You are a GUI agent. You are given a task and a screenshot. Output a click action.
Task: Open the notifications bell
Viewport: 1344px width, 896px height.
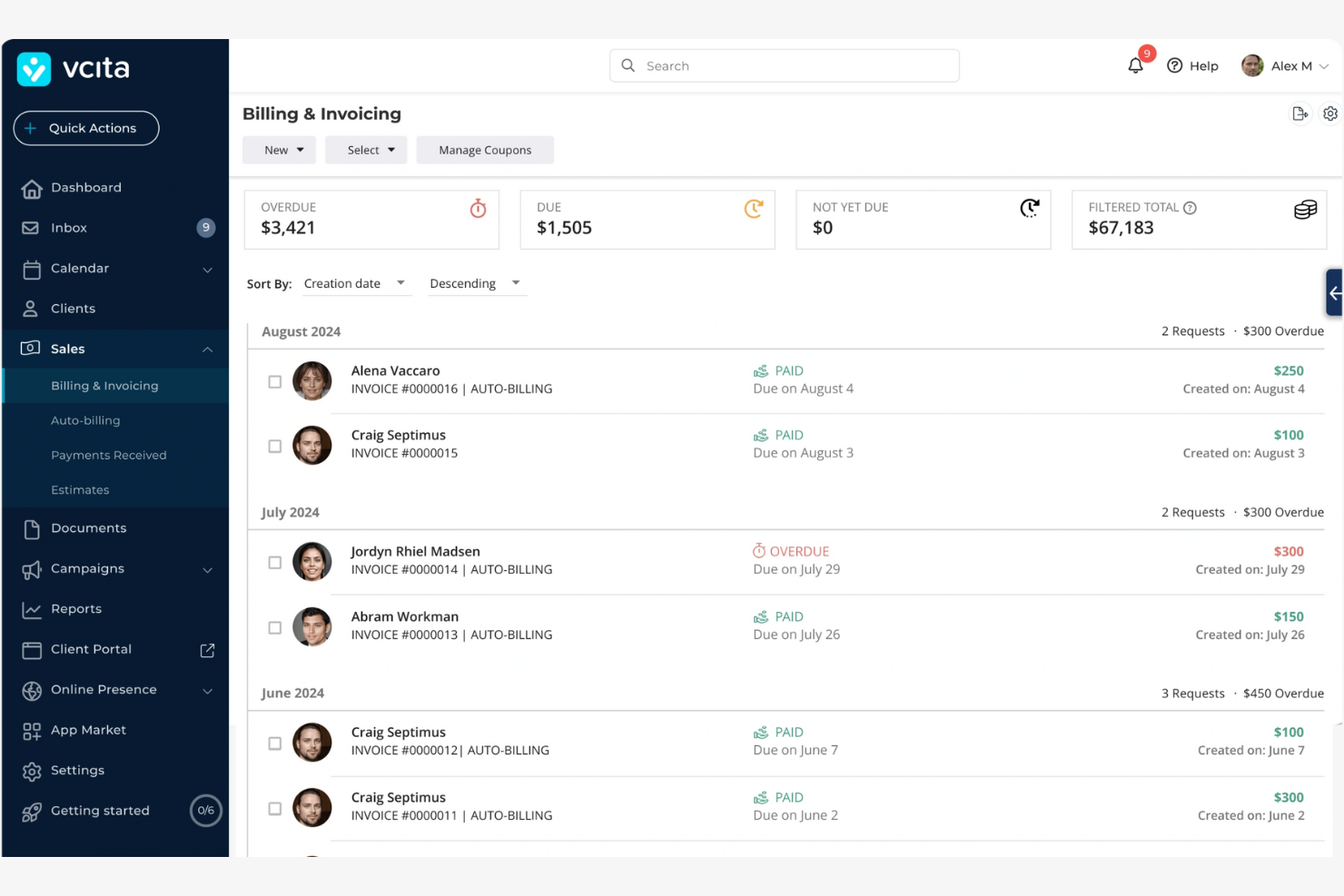tap(1134, 65)
